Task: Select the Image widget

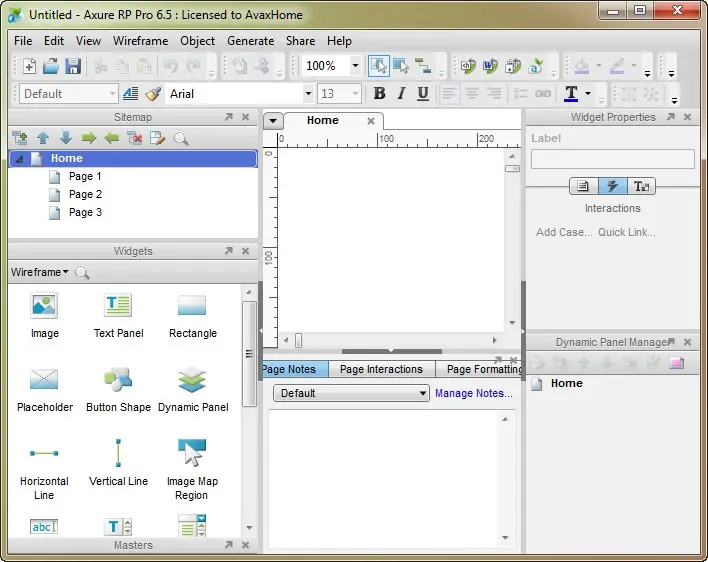Action: tap(44, 315)
